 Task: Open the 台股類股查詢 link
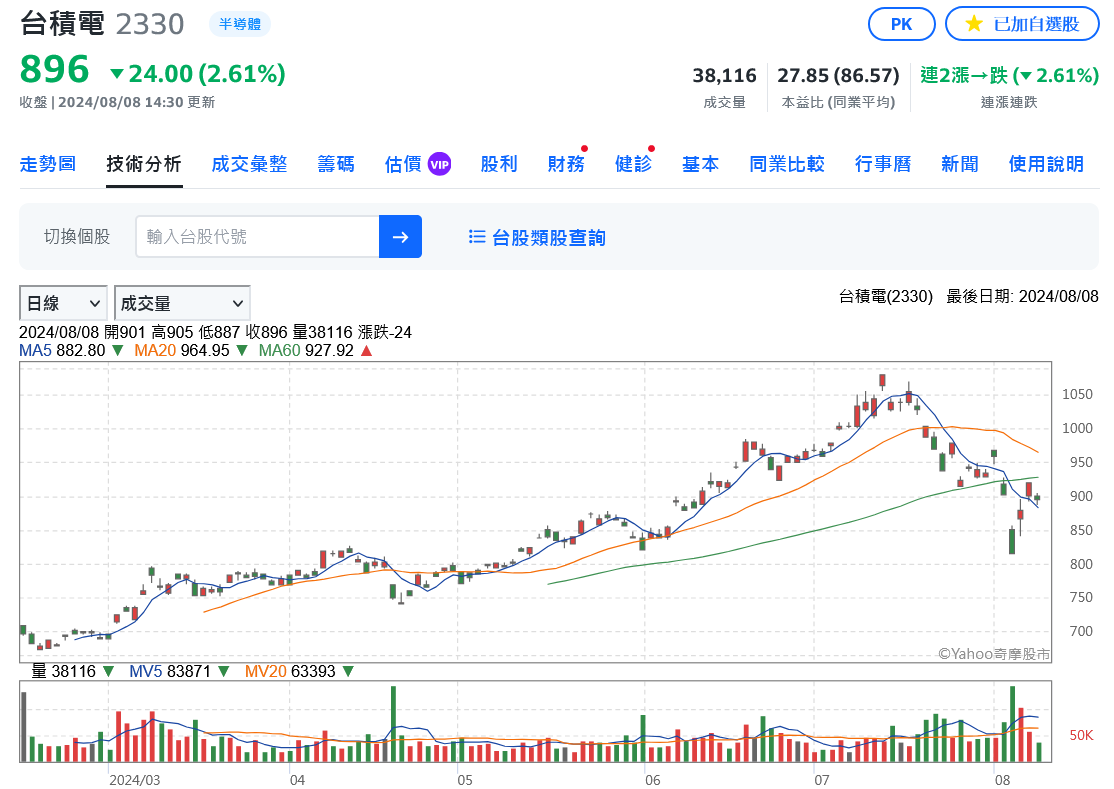548,237
